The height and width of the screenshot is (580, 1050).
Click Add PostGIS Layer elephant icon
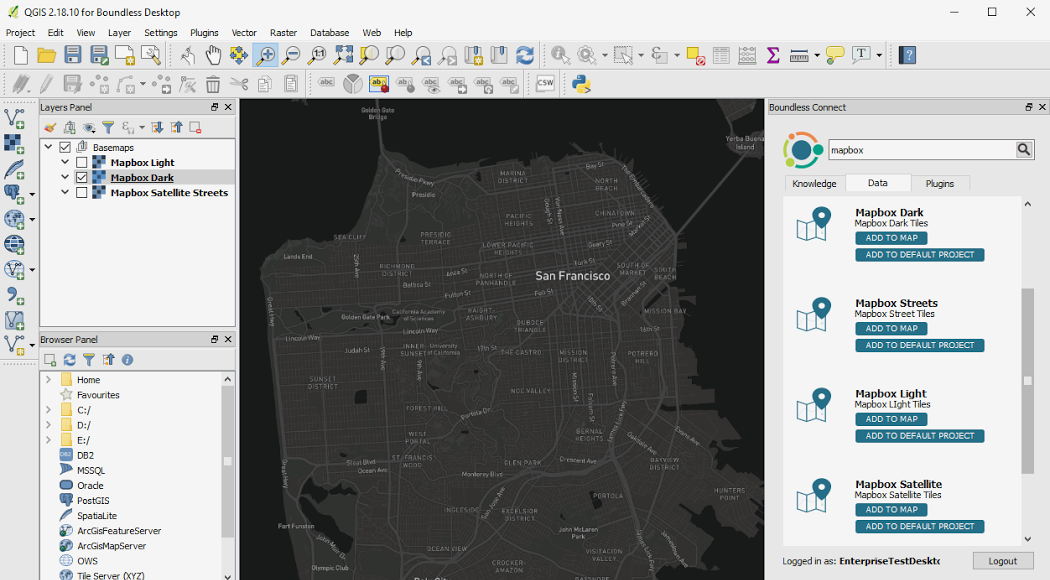point(14,194)
